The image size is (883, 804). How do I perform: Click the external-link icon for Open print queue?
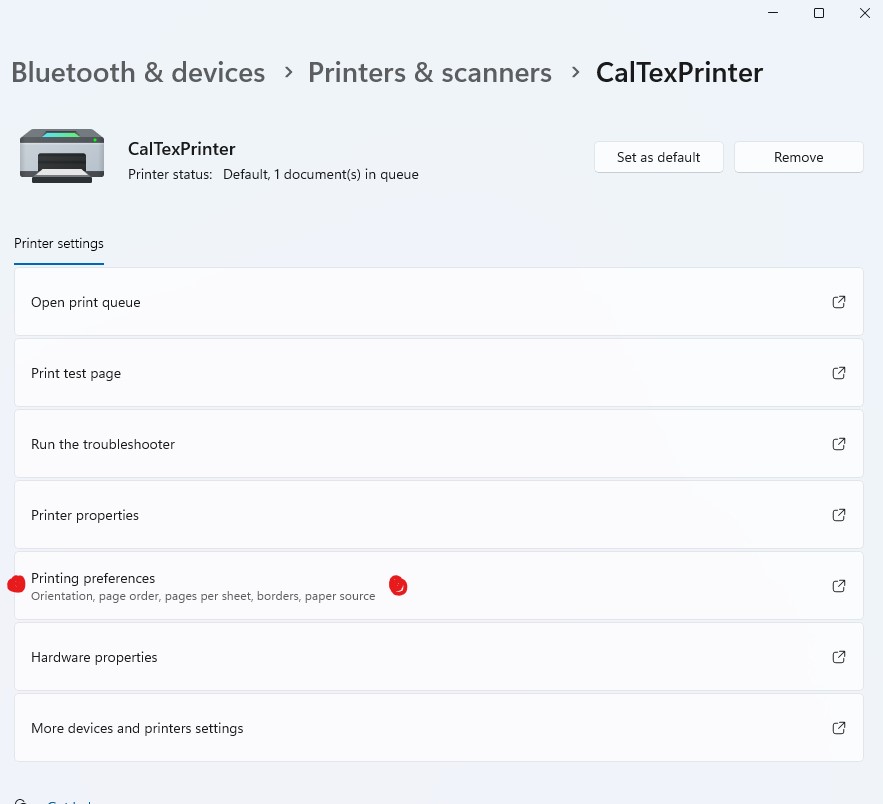point(839,302)
